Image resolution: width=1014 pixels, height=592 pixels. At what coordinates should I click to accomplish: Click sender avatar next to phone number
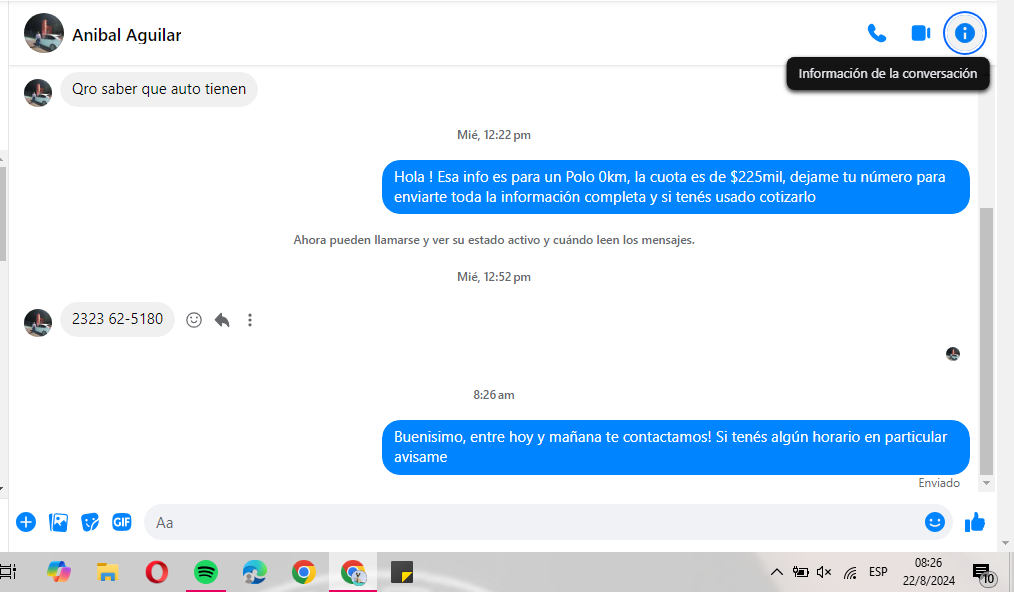point(38,323)
